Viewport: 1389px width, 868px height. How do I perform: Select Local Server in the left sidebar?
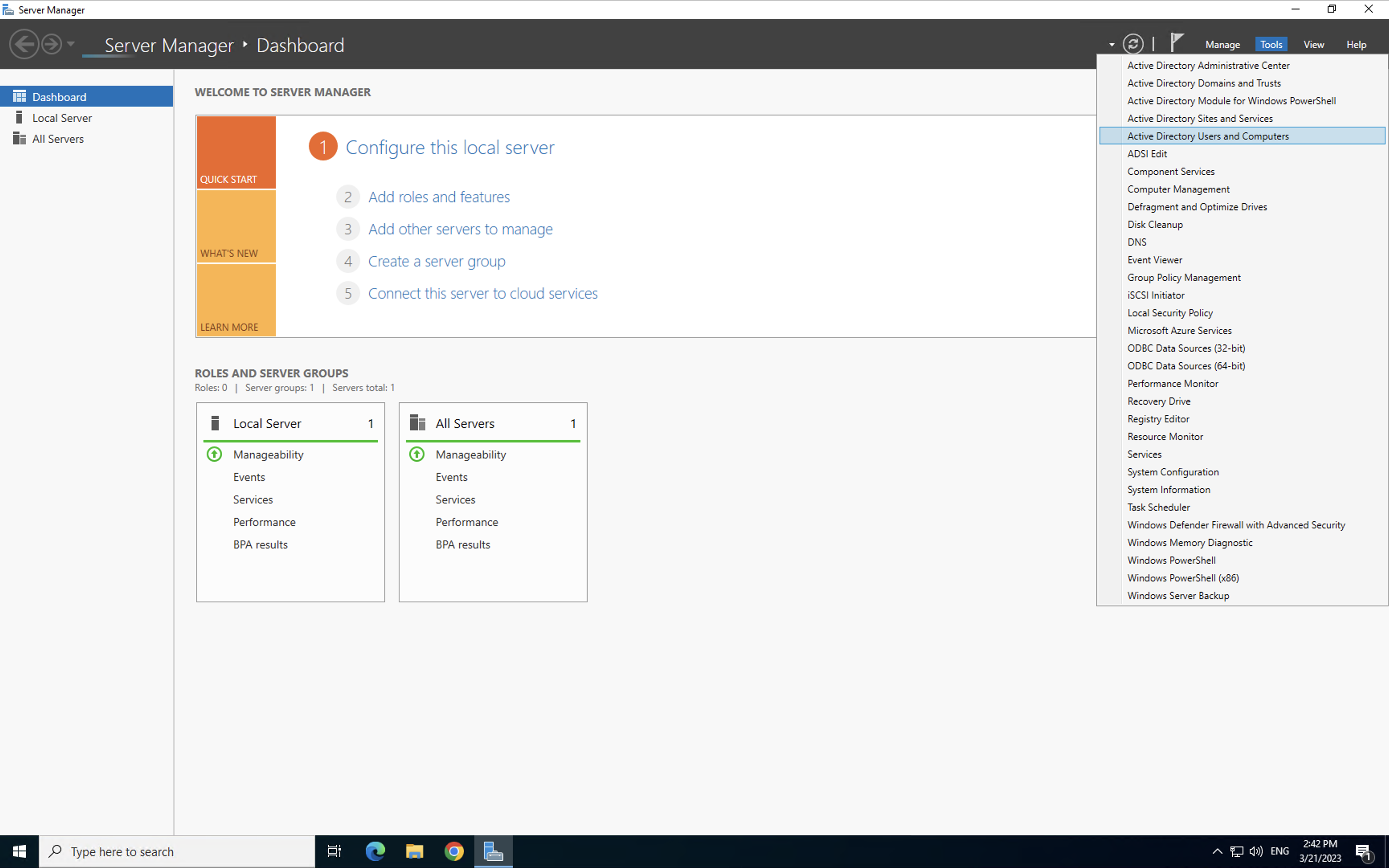pyautogui.click(x=87, y=118)
